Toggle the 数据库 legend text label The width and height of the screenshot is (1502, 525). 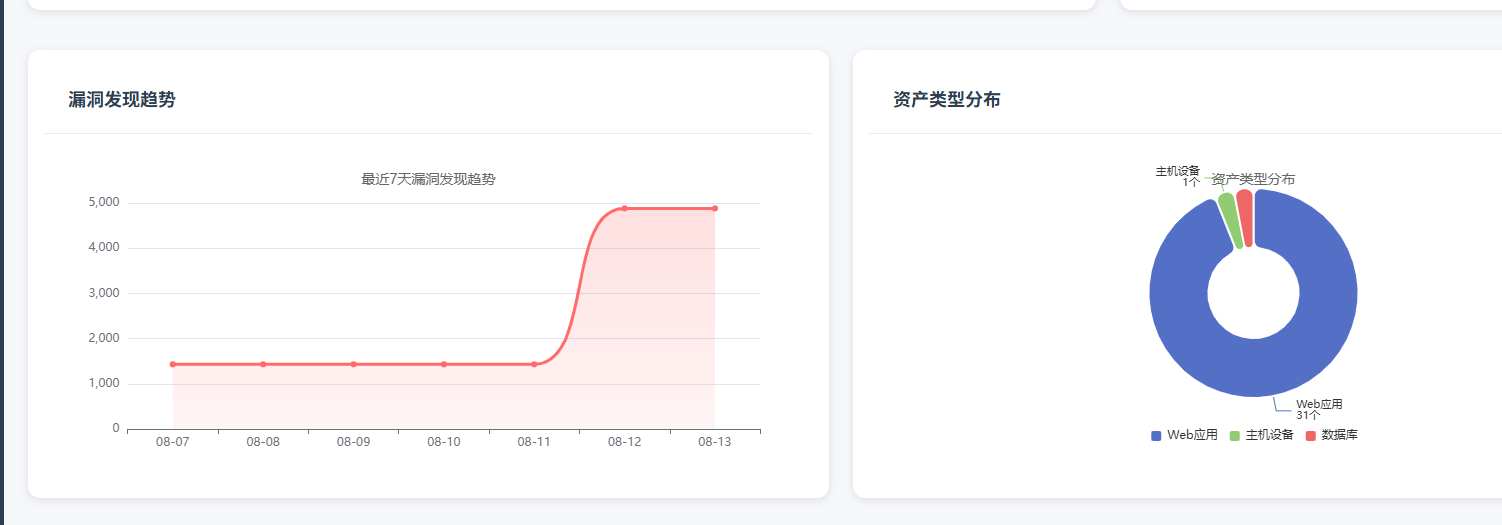(1339, 435)
